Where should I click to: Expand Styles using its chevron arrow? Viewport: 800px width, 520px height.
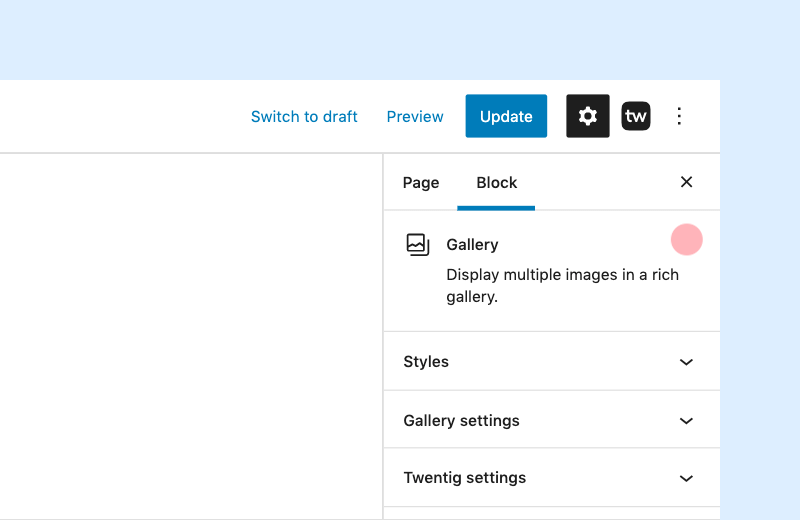click(686, 362)
